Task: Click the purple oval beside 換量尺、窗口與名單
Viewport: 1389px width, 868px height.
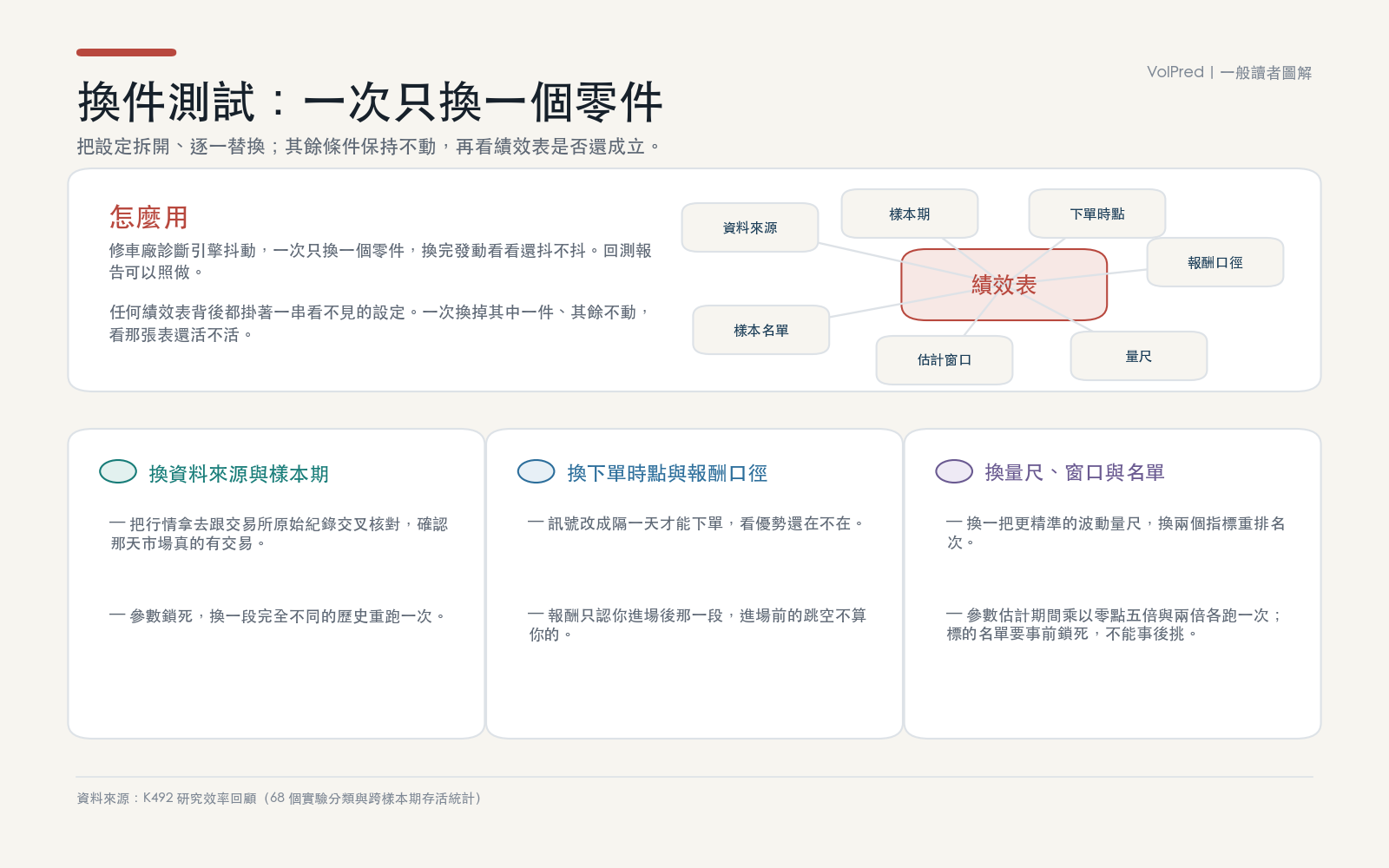Action: pyautogui.click(x=954, y=471)
